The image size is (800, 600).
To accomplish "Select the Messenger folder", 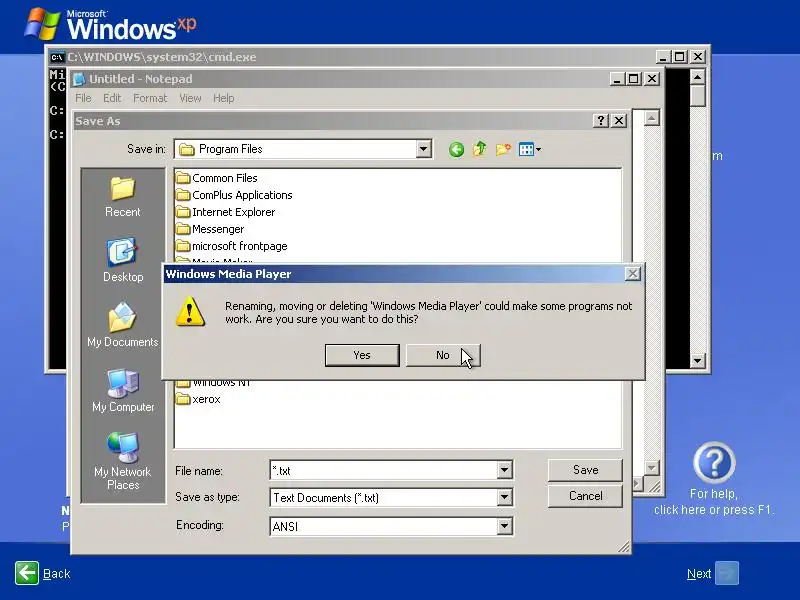I will [x=210, y=229].
